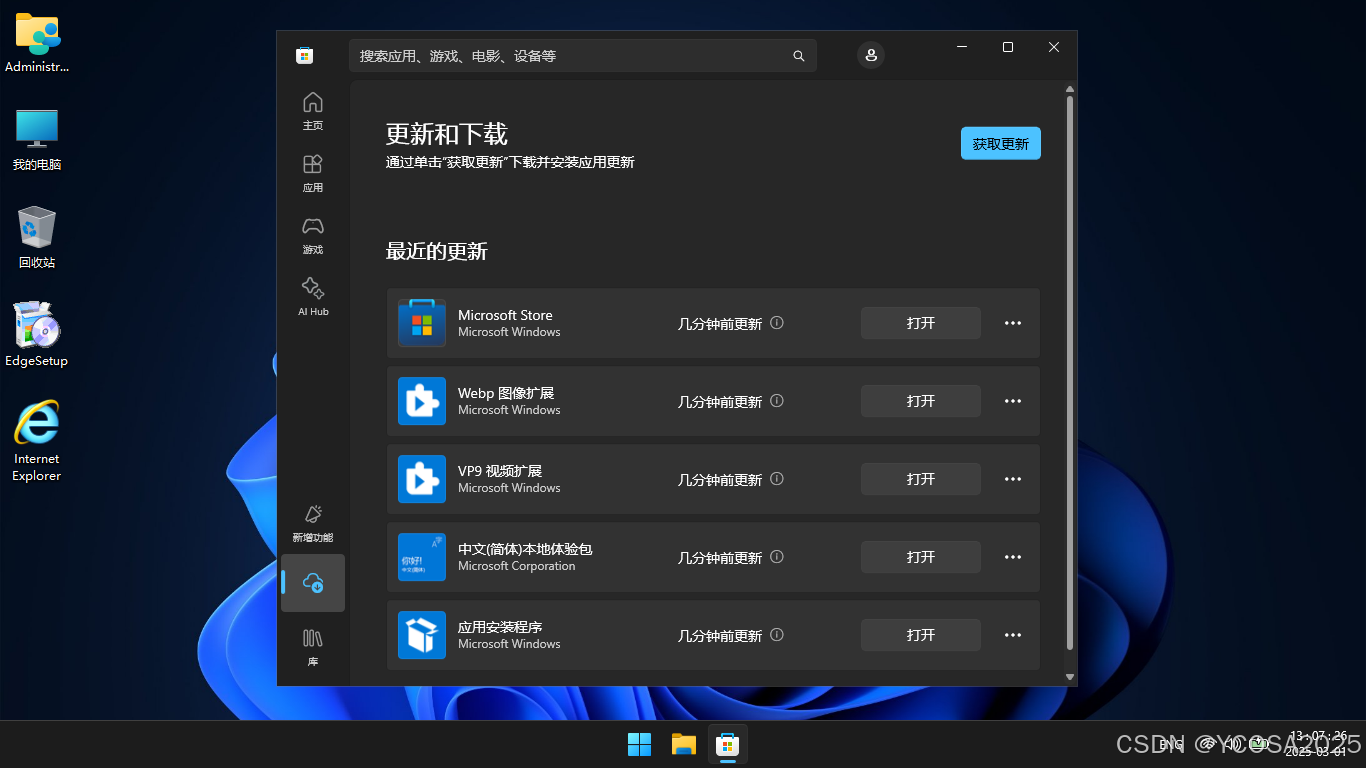Open the Administrator desktop folder icon
The height and width of the screenshot is (768, 1366).
(x=37, y=42)
